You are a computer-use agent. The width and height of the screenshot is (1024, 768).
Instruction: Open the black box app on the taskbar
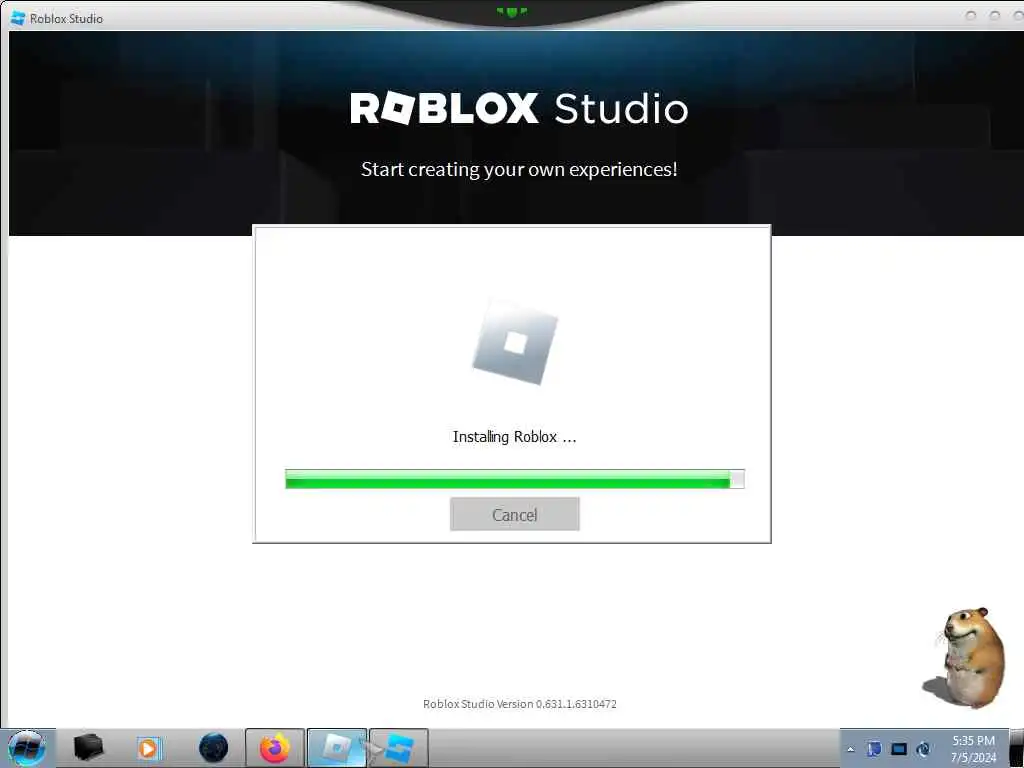point(88,748)
